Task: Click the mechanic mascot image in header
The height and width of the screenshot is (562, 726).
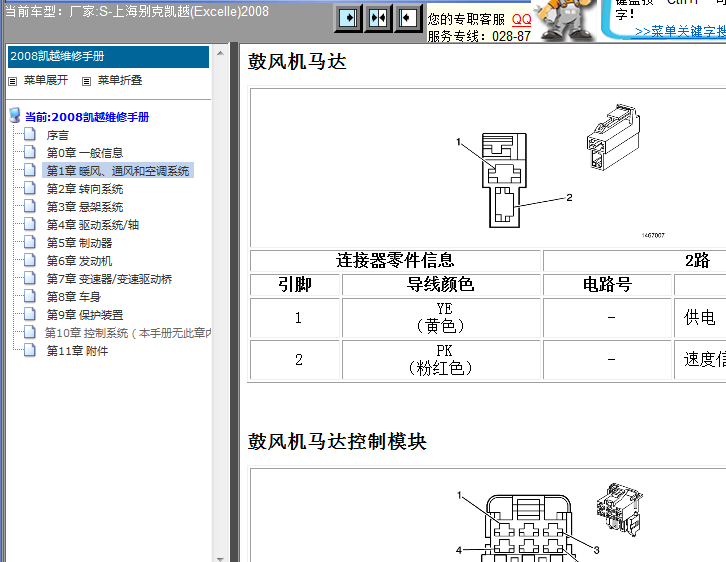Action: pos(566,19)
